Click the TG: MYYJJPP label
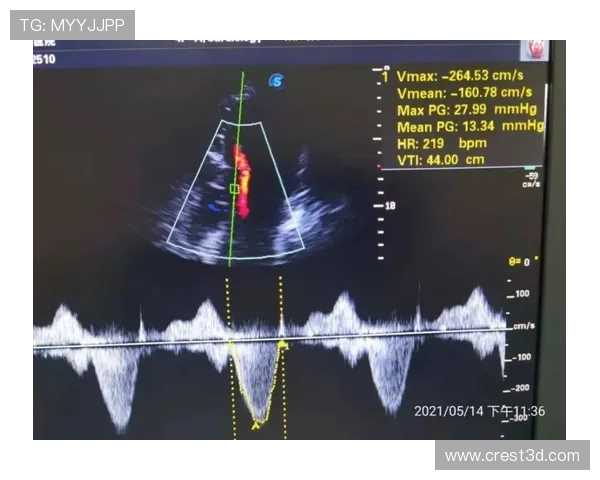Image resolution: width=600 pixels, height=480 pixels. (x=72, y=25)
